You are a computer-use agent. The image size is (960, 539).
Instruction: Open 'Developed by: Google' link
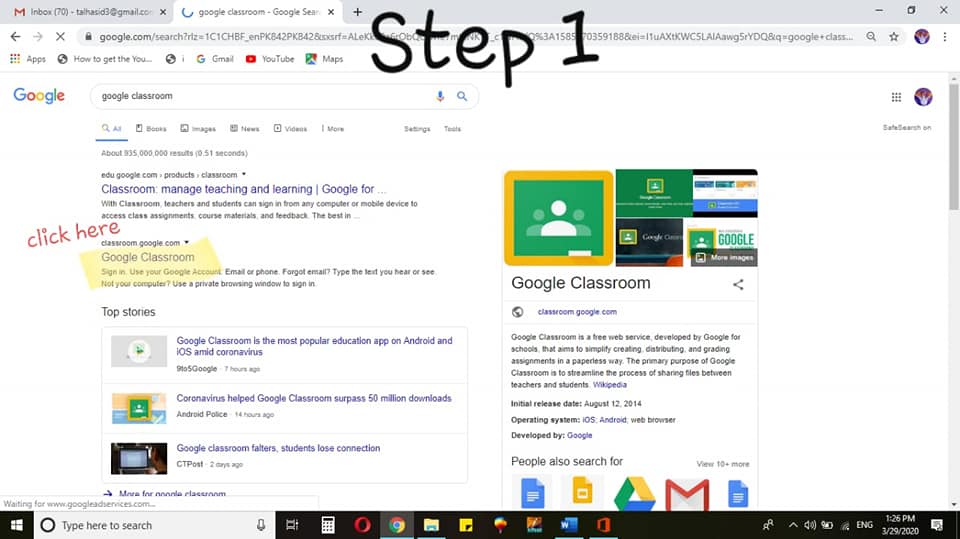[579, 435]
